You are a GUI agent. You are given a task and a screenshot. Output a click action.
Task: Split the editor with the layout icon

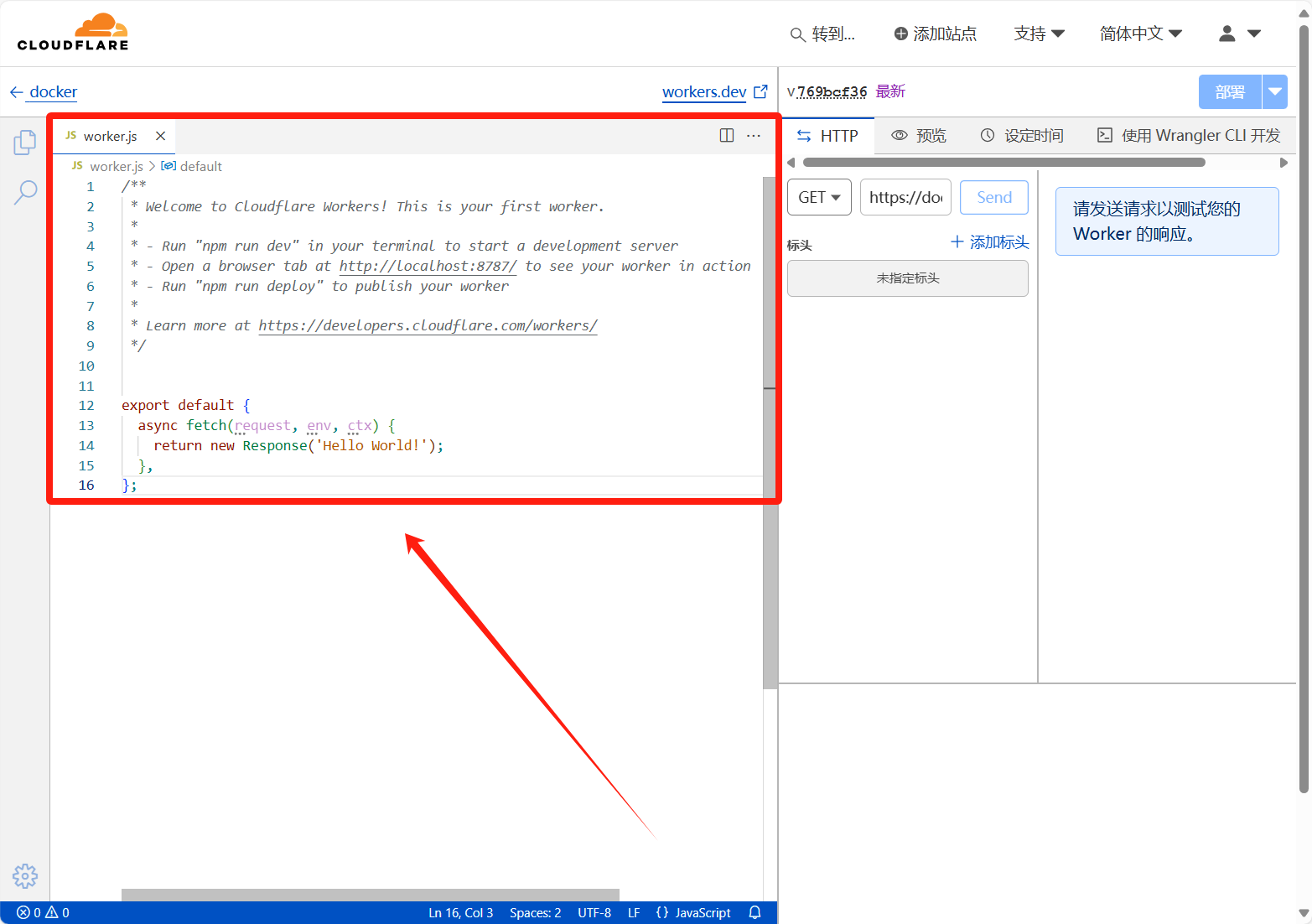coord(727,136)
